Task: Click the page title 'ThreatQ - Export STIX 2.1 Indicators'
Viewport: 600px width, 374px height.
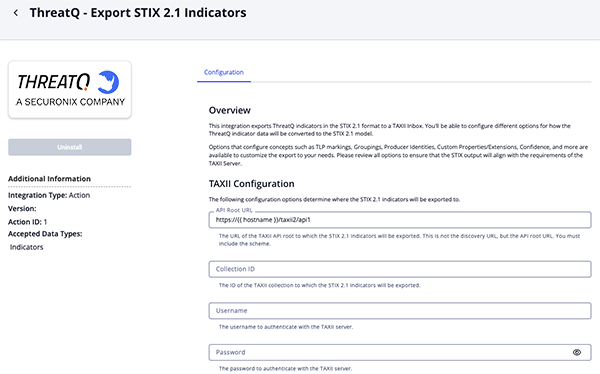Action: click(x=138, y=13)
